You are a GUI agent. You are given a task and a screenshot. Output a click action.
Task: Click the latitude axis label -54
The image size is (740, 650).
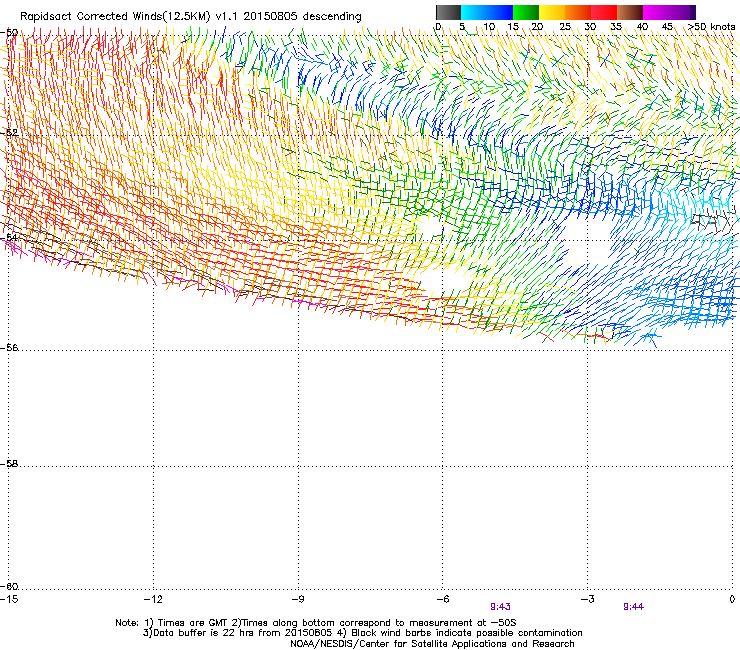tap(9, 237)
